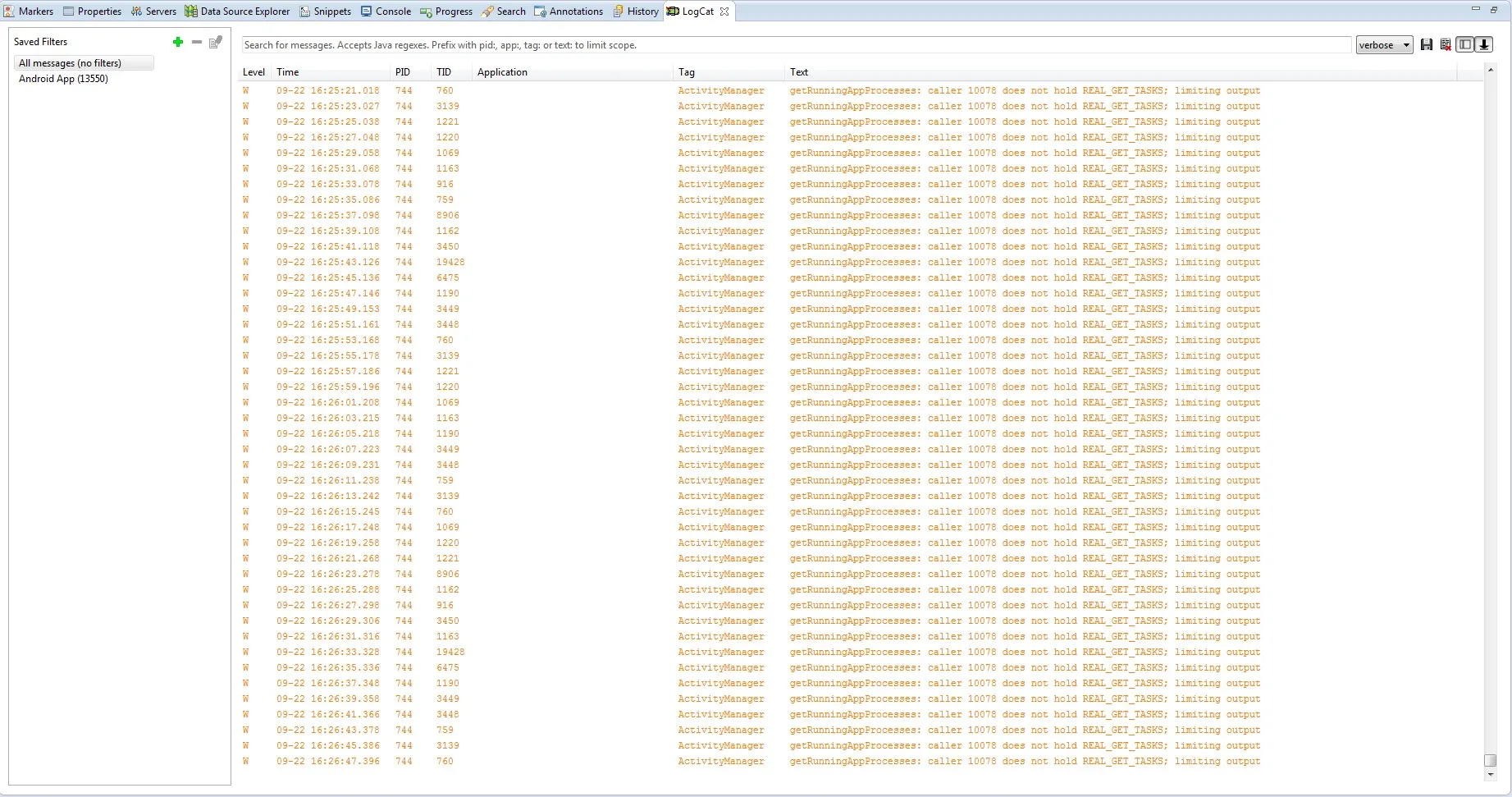Select the log entry at 16:26:09.231
1512x797 pixels.
pos(860,465)
